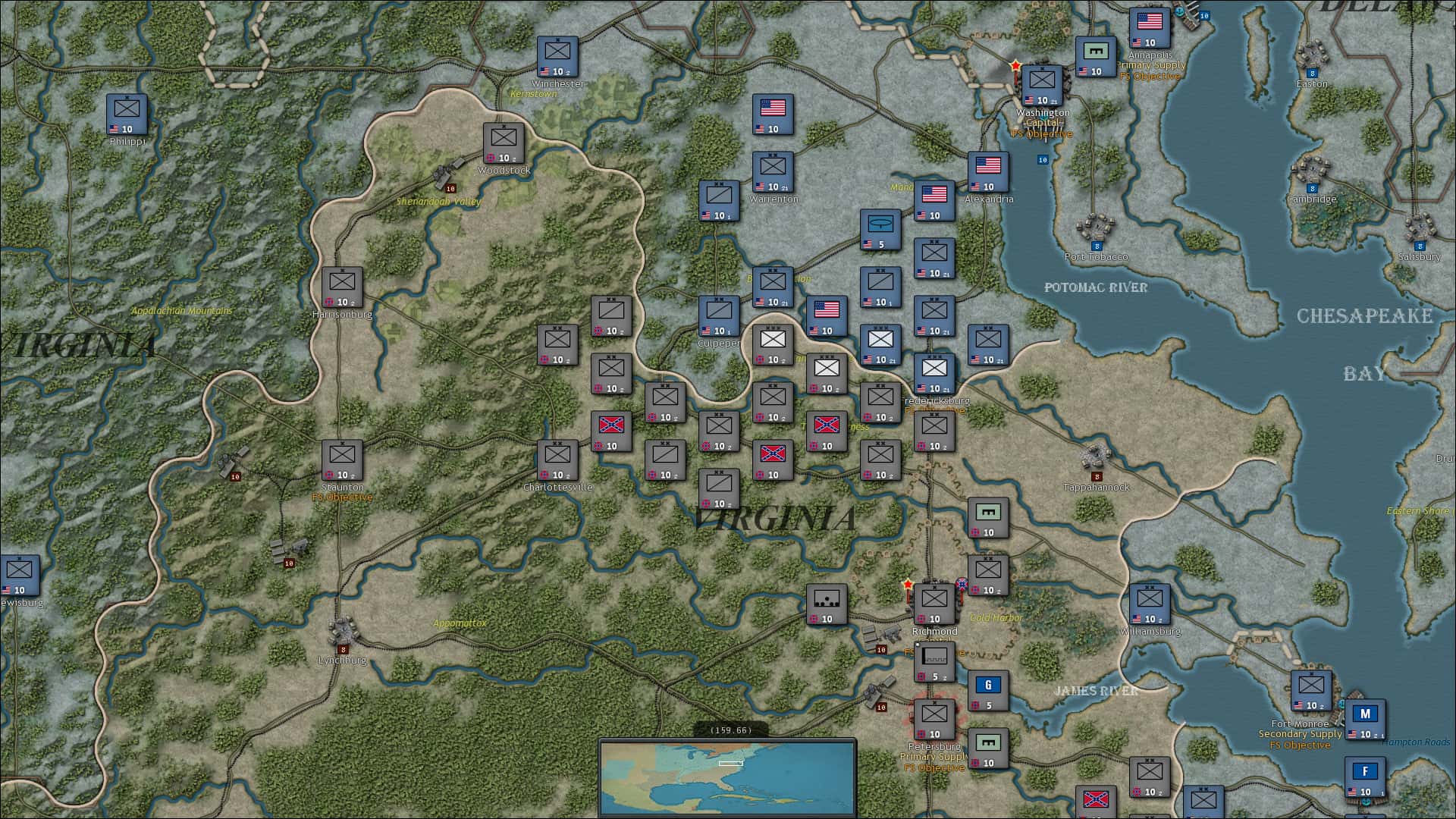This screenshot has height=819, width=1456.
Task: Click the blue '8' strength badge at Lynchburg
Action: [x=343, y=648]
